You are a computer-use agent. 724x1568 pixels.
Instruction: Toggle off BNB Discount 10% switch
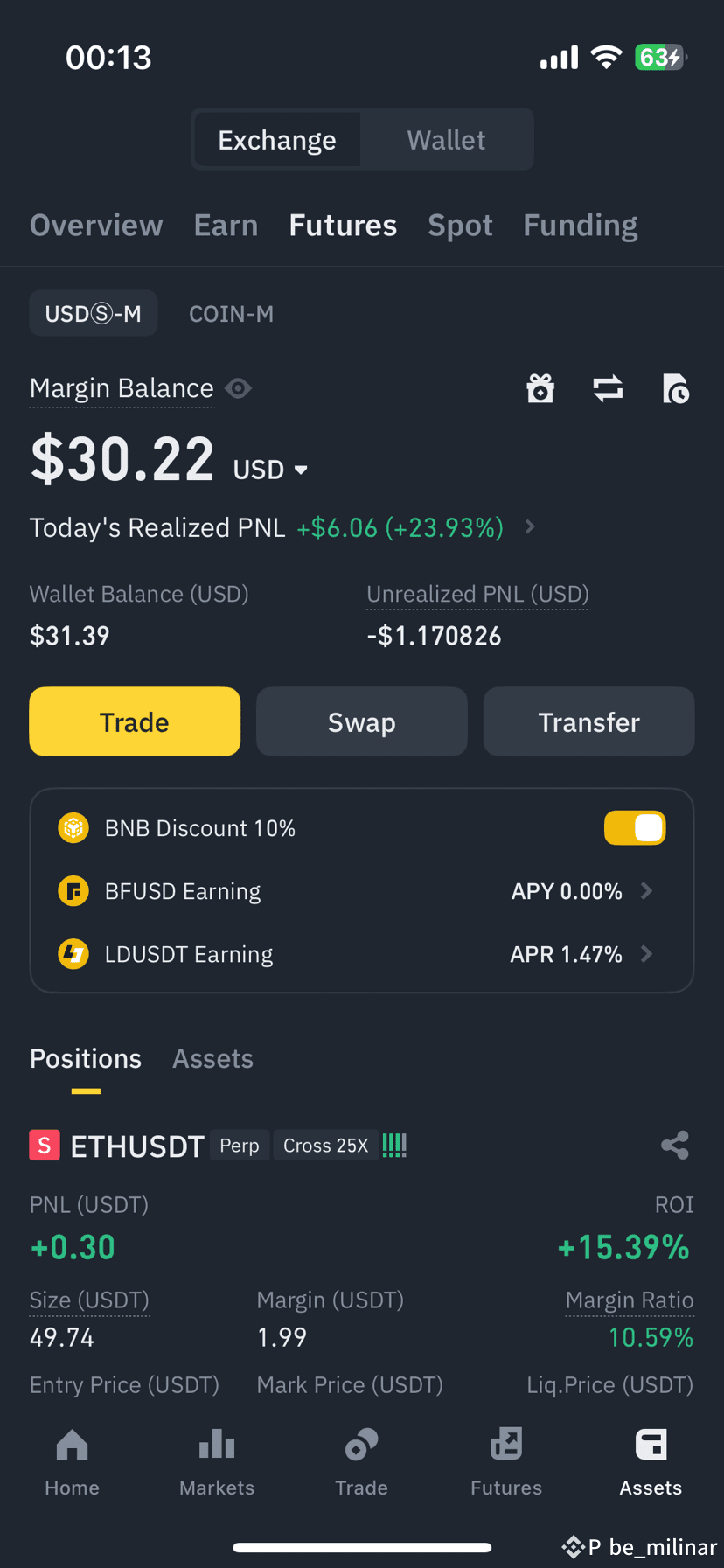pos(635,827)
